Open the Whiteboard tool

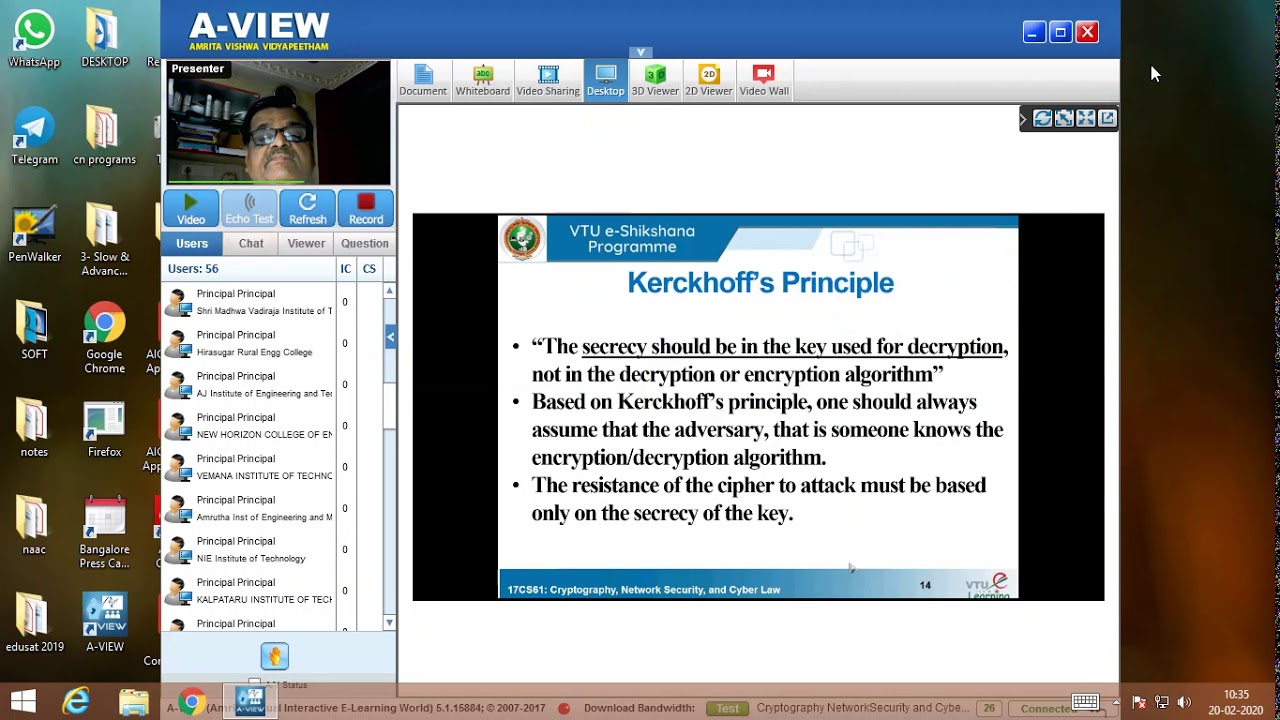coord(482,80)
